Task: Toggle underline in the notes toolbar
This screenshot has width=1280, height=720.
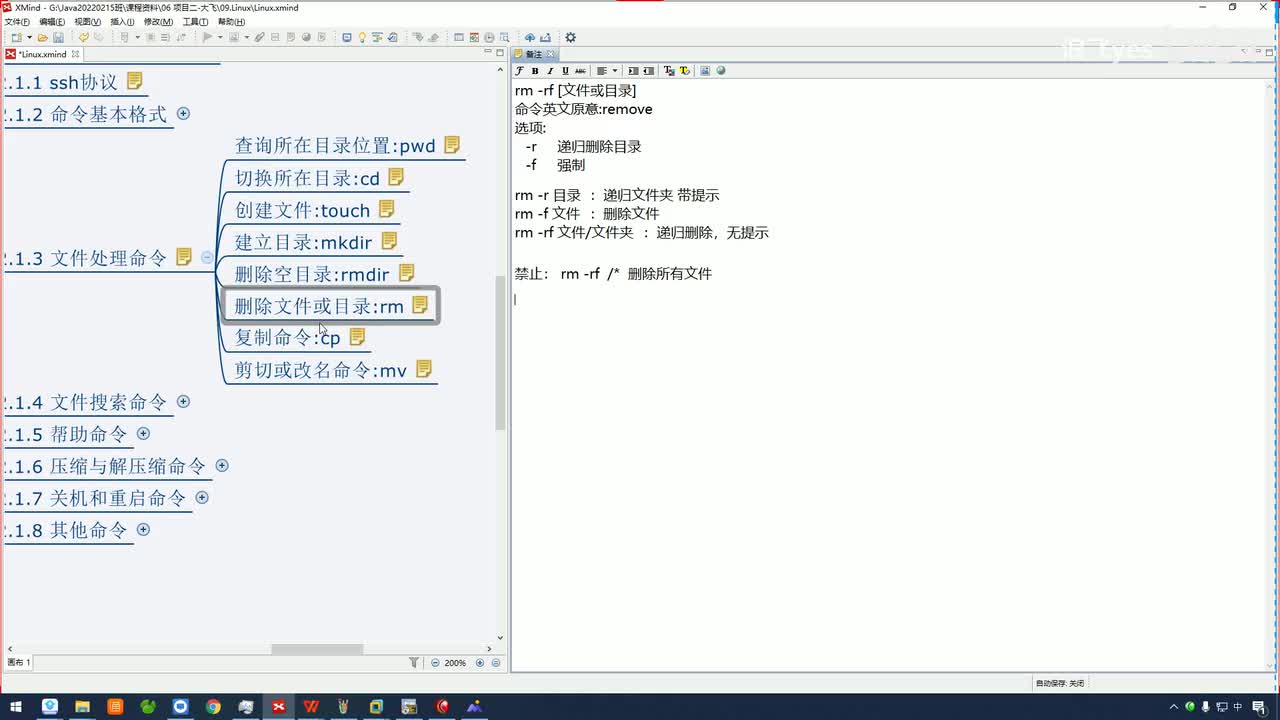Action: [x=565, y=71]
